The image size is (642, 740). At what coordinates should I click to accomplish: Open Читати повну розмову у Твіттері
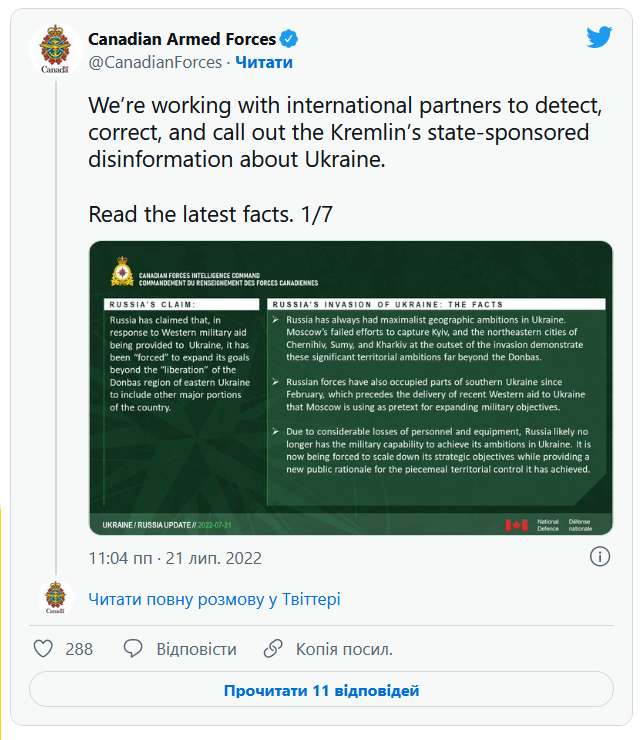(214, 599)
